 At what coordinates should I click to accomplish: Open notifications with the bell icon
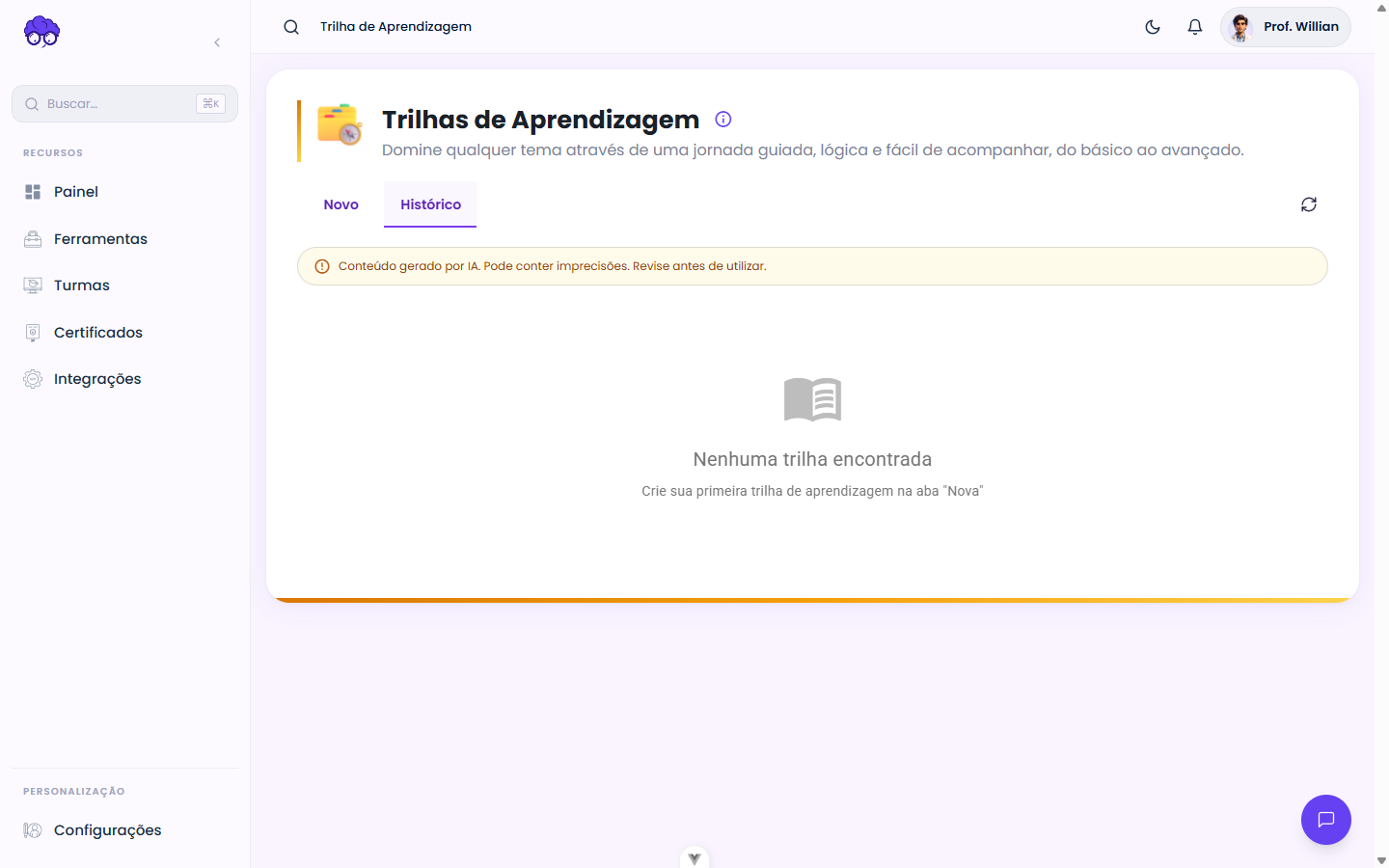coord(1195,27)
